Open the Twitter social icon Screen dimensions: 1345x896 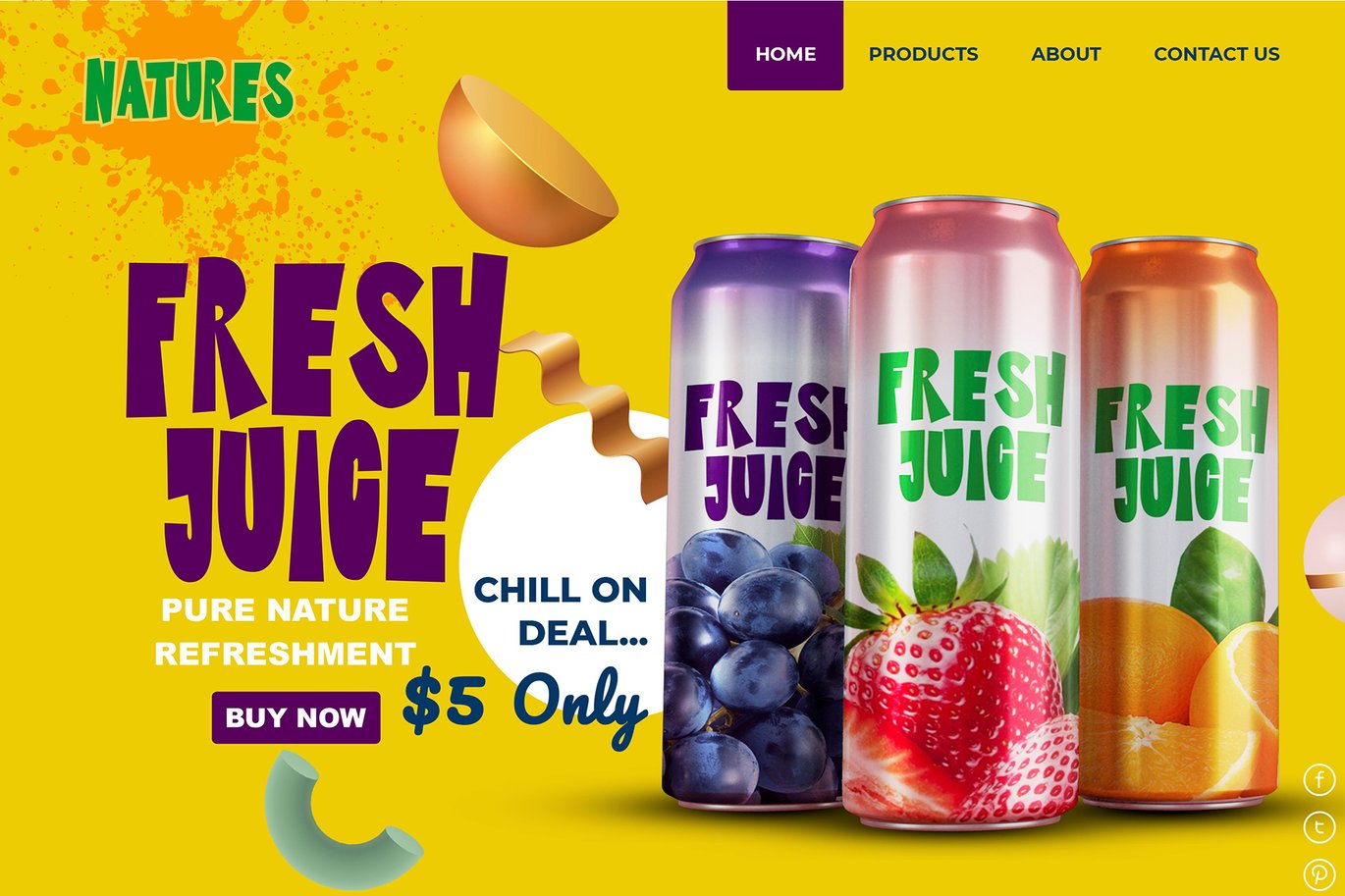(1319, 827)
